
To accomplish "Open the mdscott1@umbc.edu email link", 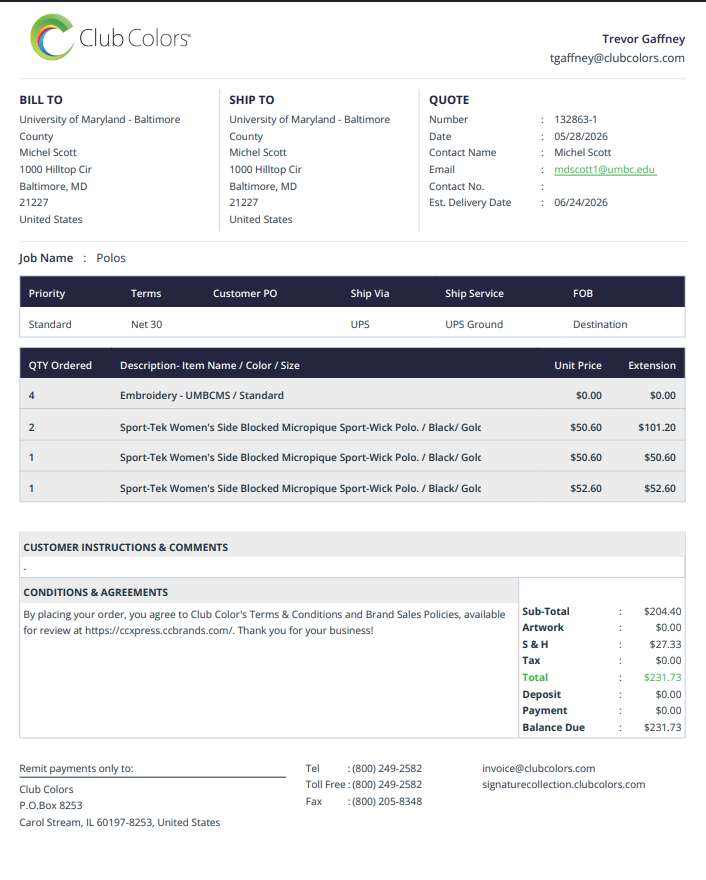I will tap(605, 169).
